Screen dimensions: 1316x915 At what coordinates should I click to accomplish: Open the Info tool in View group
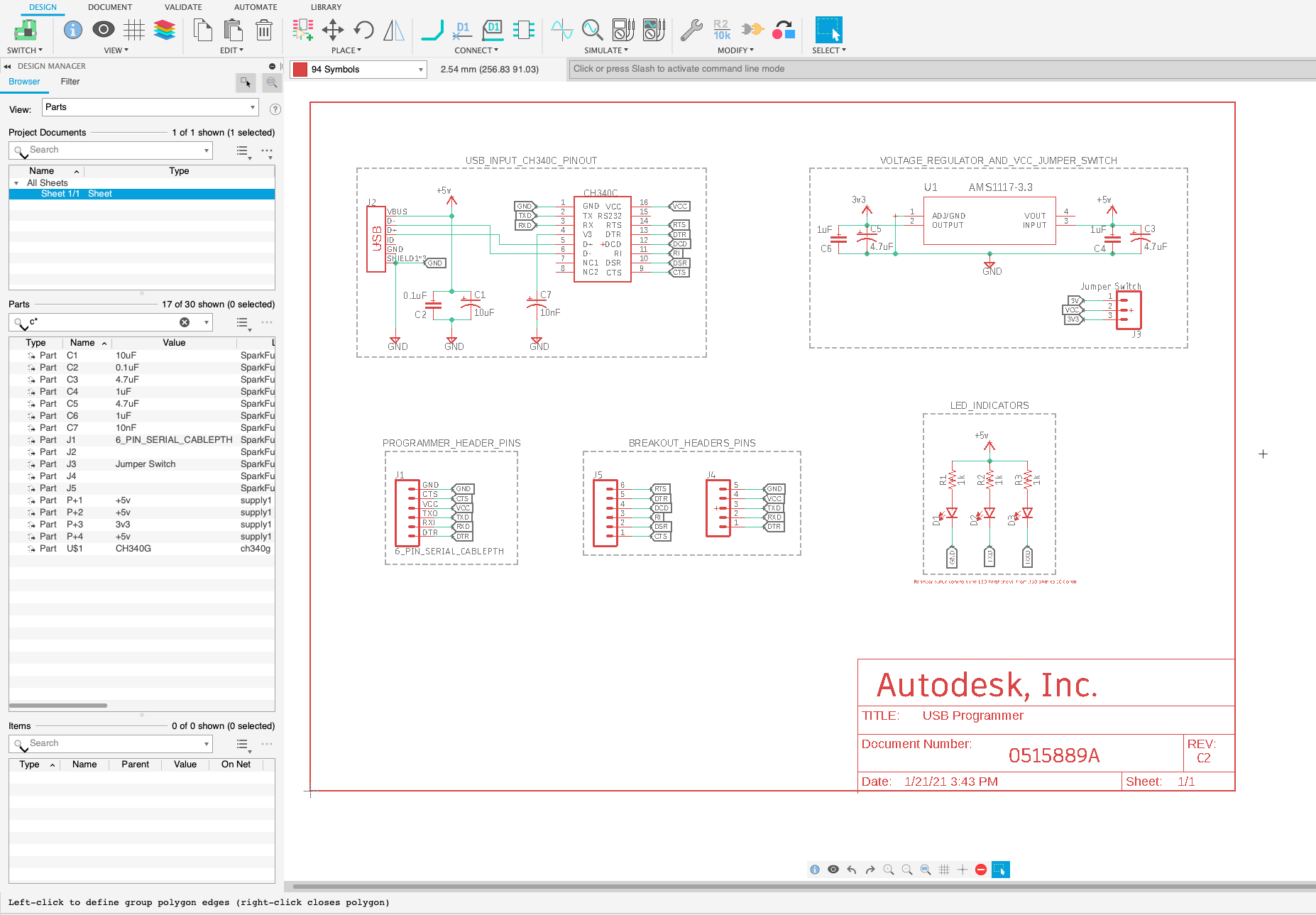coord(72,30)
